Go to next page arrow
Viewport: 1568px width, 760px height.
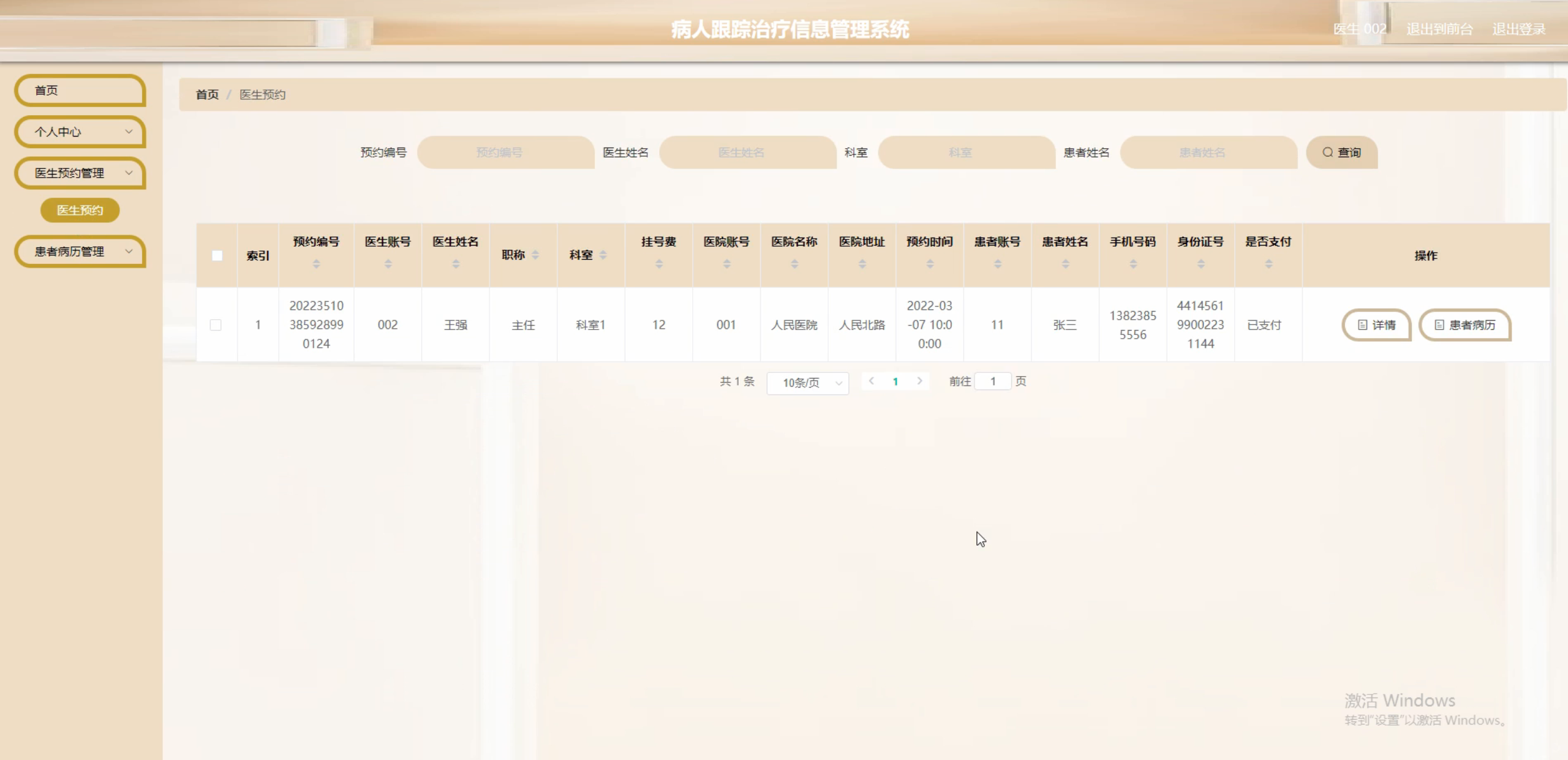click(919, 381)
